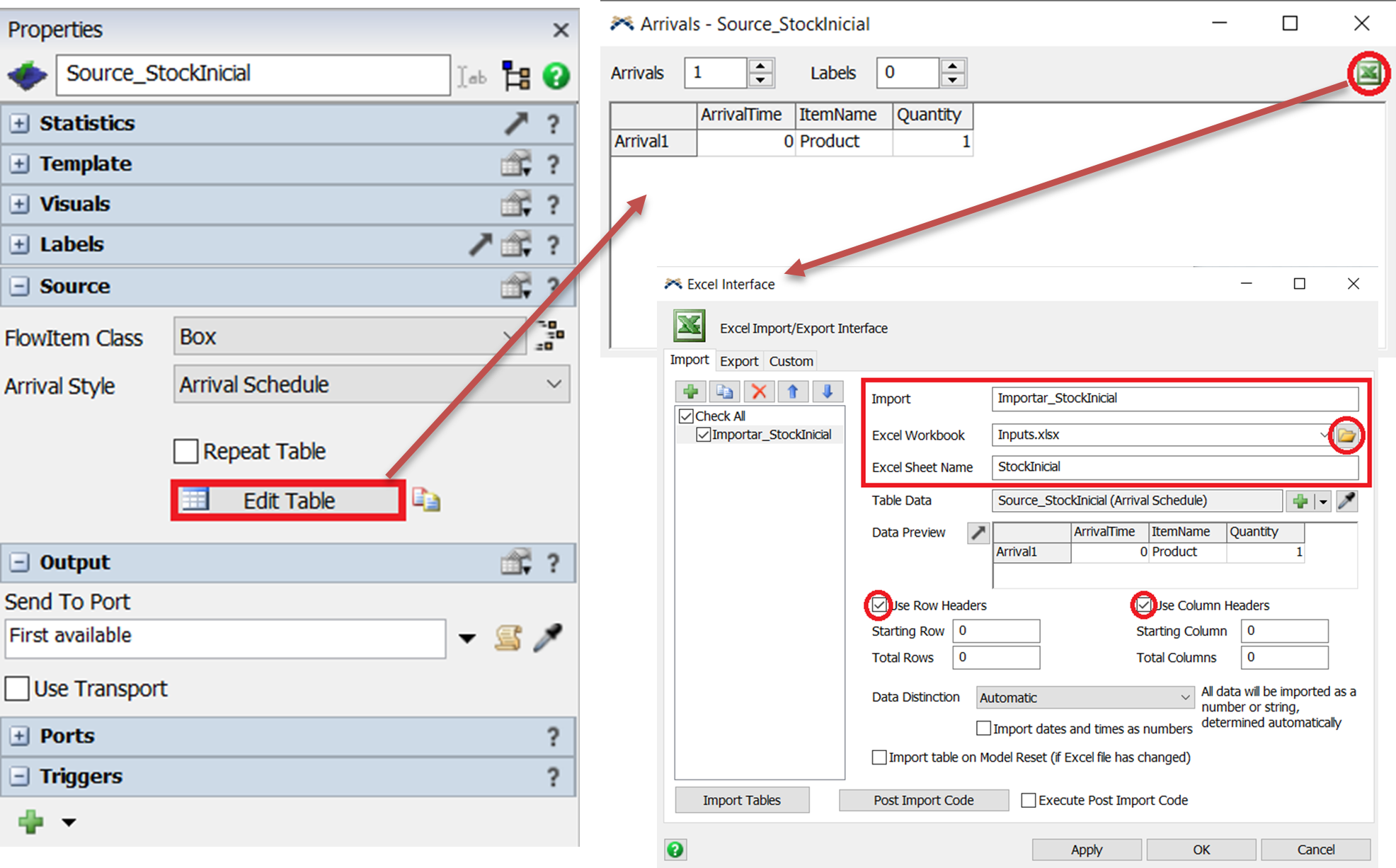Open the Data Distinction dropdown
The image size is (1396, 868).
[1085, 697]
